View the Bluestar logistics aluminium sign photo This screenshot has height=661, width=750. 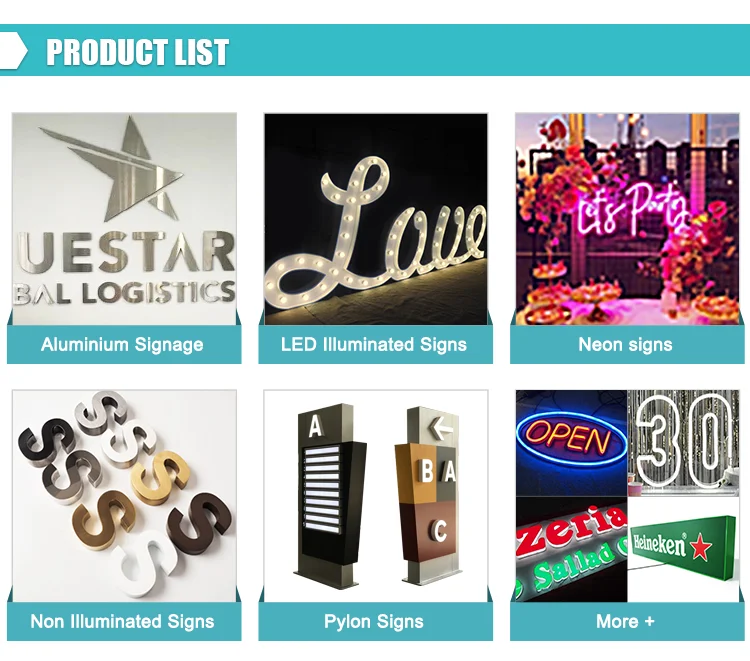tap(124, 219)
